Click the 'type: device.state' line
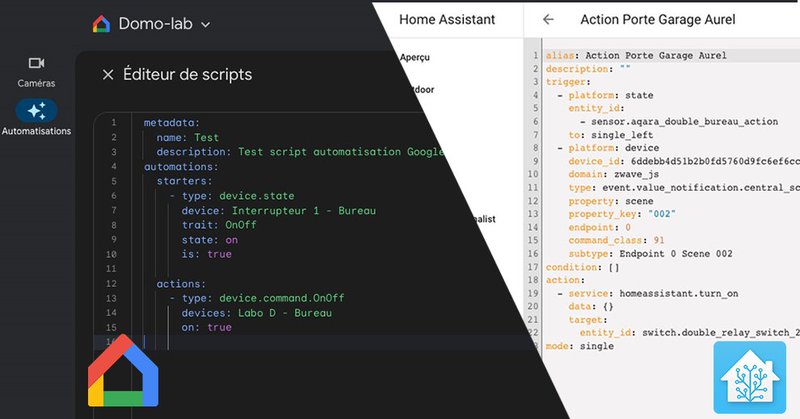The height and width of the screenshot is (419, 800). point(232,195)
